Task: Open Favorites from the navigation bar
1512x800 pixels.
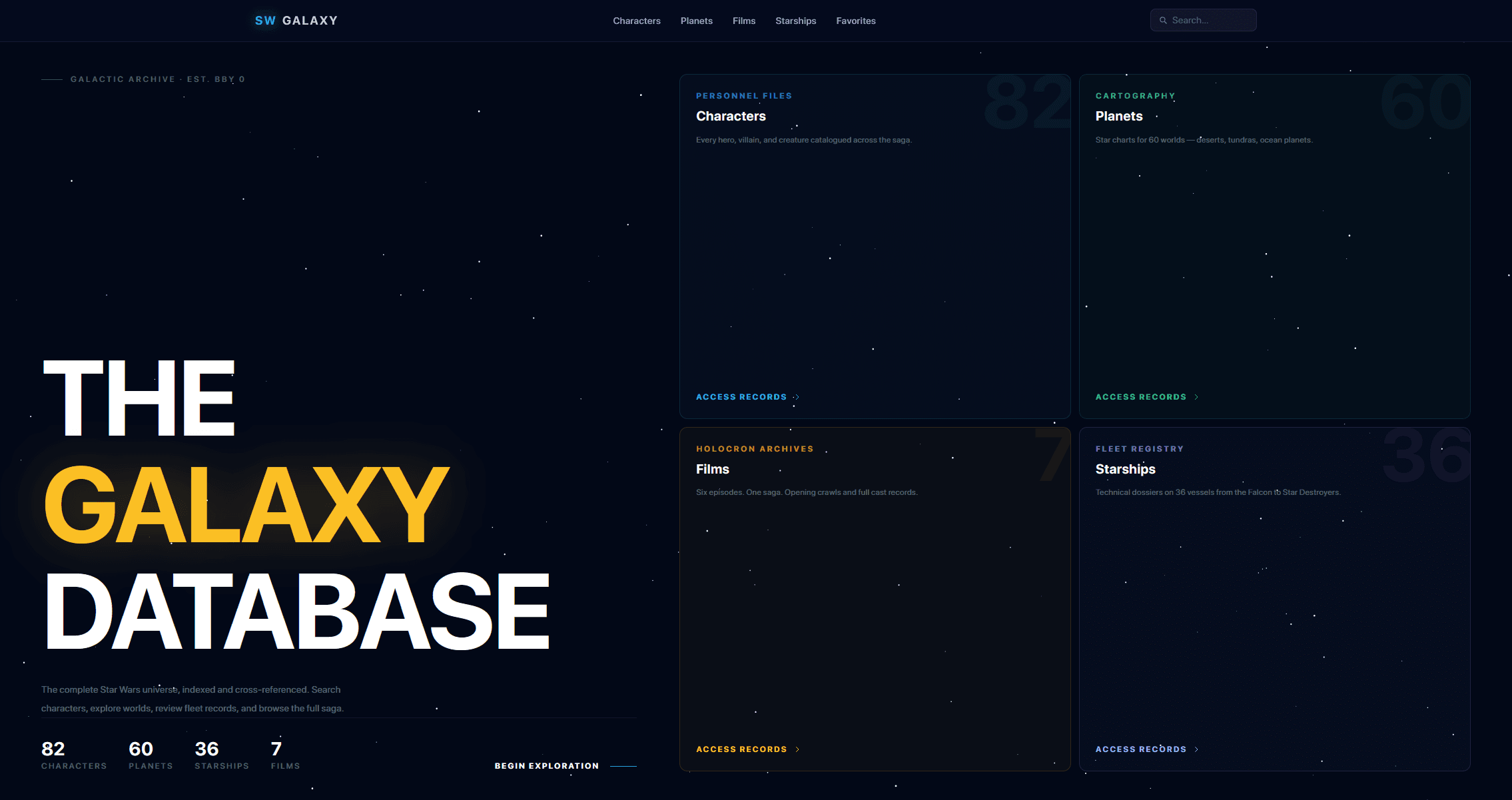Action: (856, 21)
